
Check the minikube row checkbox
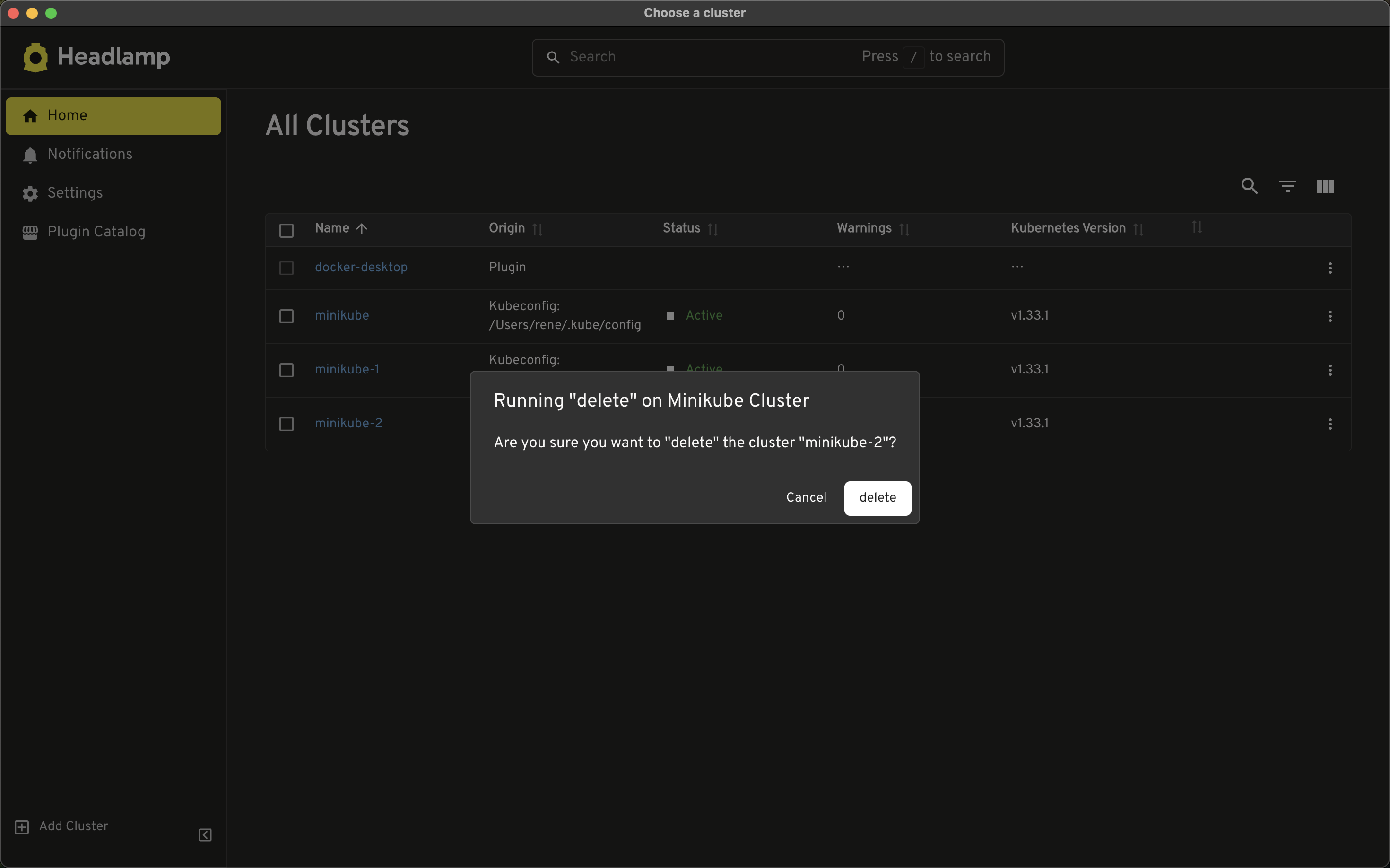[x=287, y=316]
